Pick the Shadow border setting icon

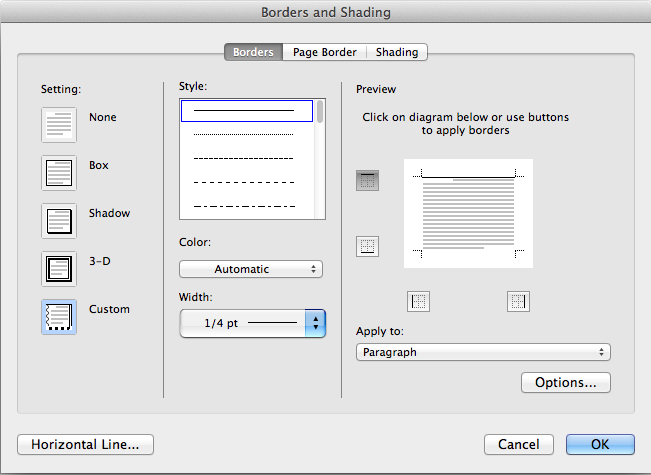tap(59, 220)
